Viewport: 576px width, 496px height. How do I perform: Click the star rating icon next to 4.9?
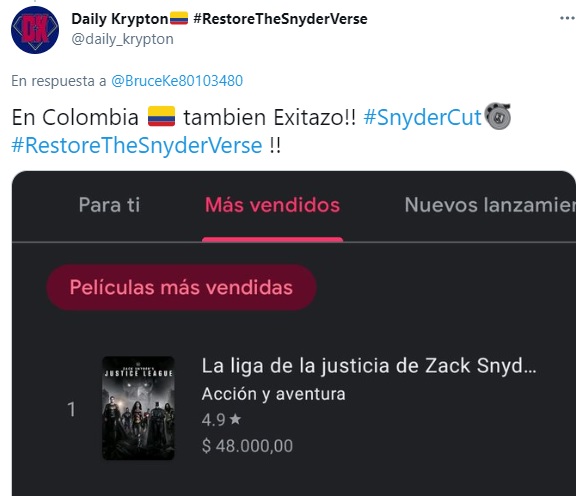point(235,419)
